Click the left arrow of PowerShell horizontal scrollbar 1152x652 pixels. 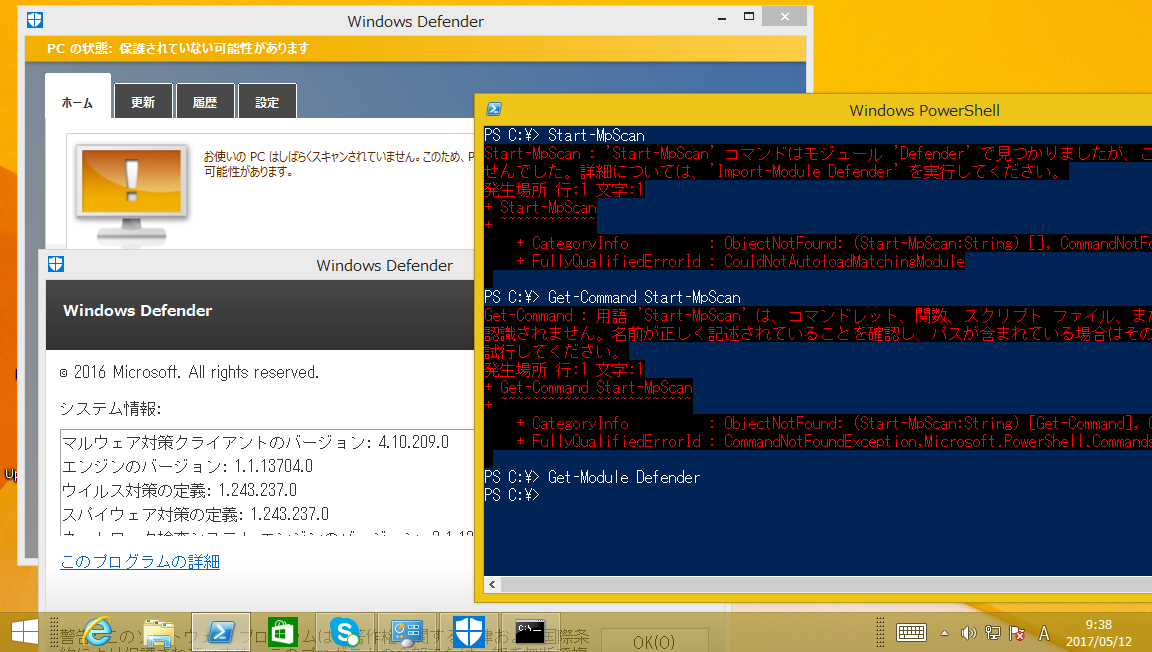click(492, 584)
